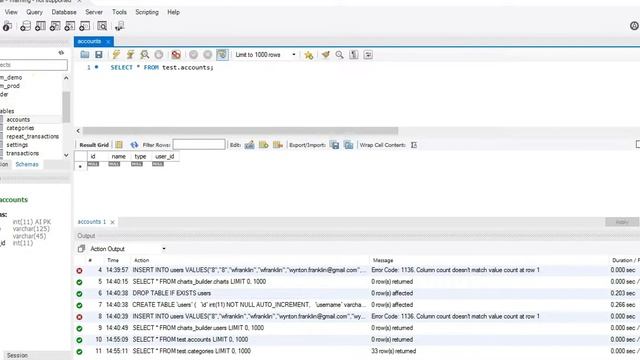The image size is (640, 360).
Task: Save the script with the floppy icon
Action: click(99, 55)
